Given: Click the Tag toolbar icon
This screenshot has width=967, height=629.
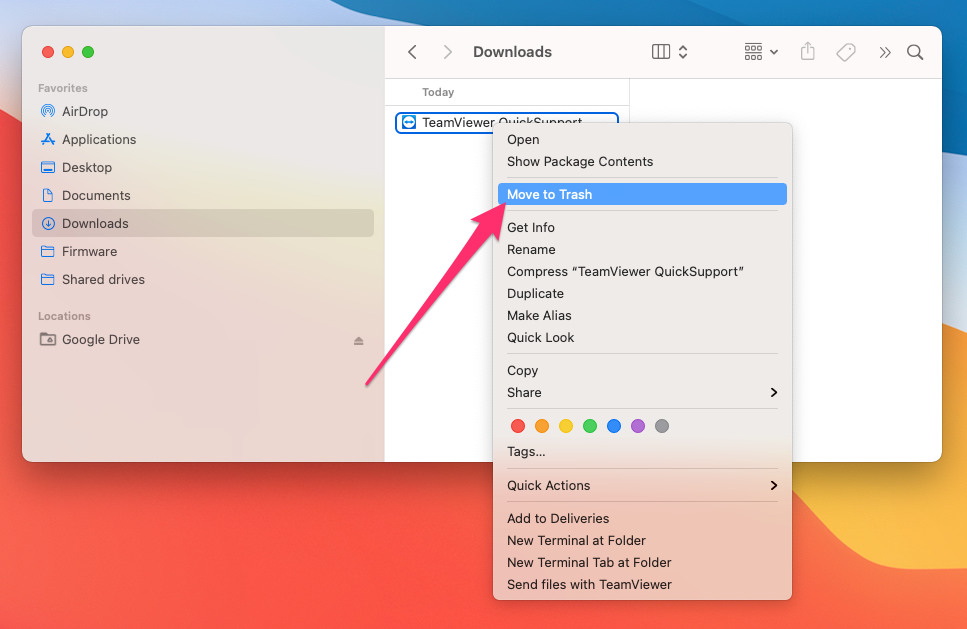Looking at the screenshot, I should (846, 52).
